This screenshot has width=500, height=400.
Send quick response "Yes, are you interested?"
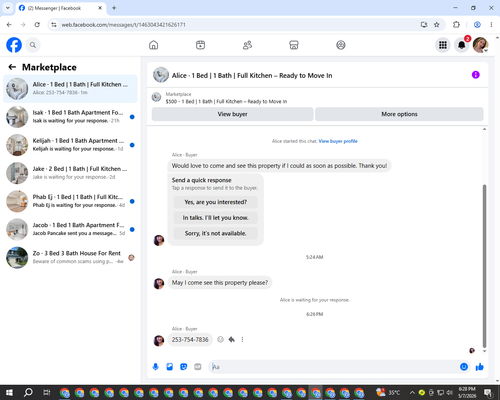tap(216, 202)
